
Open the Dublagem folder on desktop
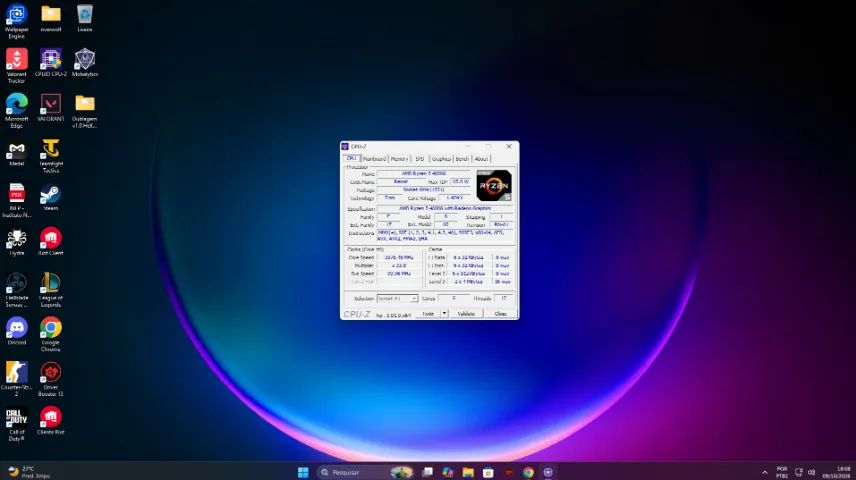(85, 110)
